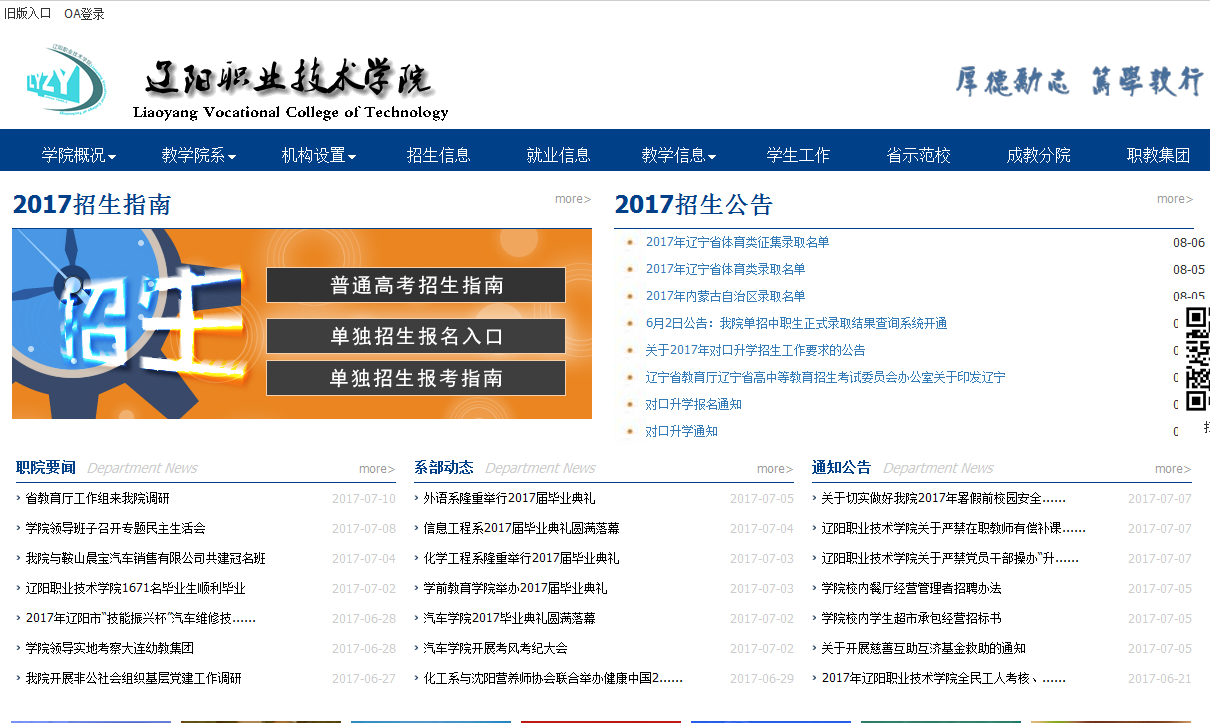The image size is (1210, 723).
Task: Open 2017年辽宁省体育类征集录取名单 announcement
Action: coord(737,242)
